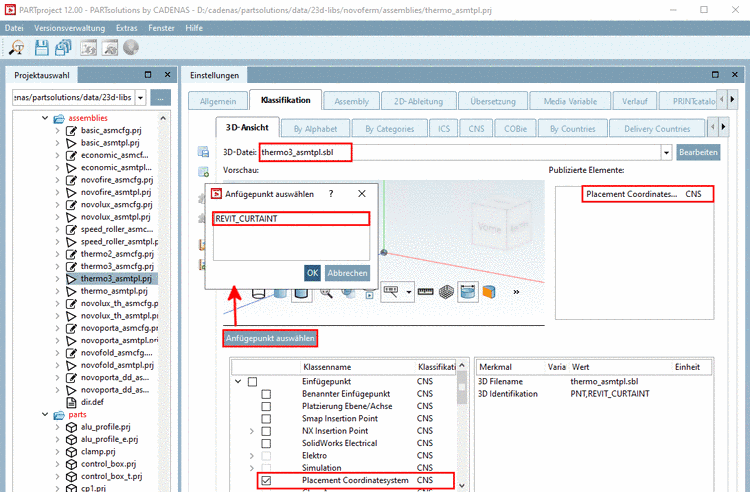This screenshot has height=492, width=750.
Task: Click the stacked floppy disks save-all icon
Action: pos(63,48)
